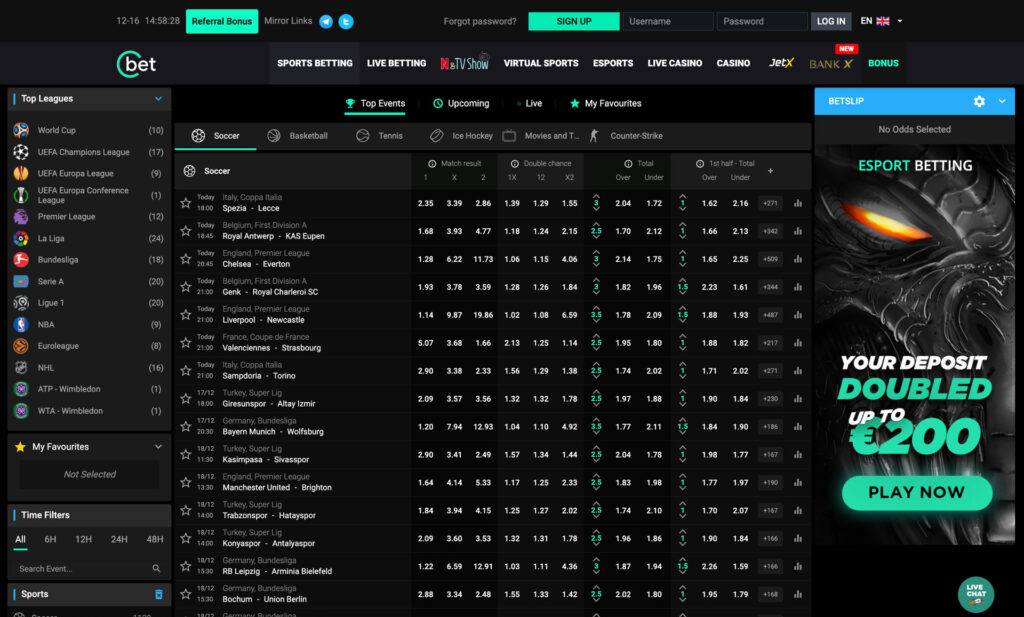Select the 6H time filter
Viewport: 1024px width, 617px height.
coord(50,539)
